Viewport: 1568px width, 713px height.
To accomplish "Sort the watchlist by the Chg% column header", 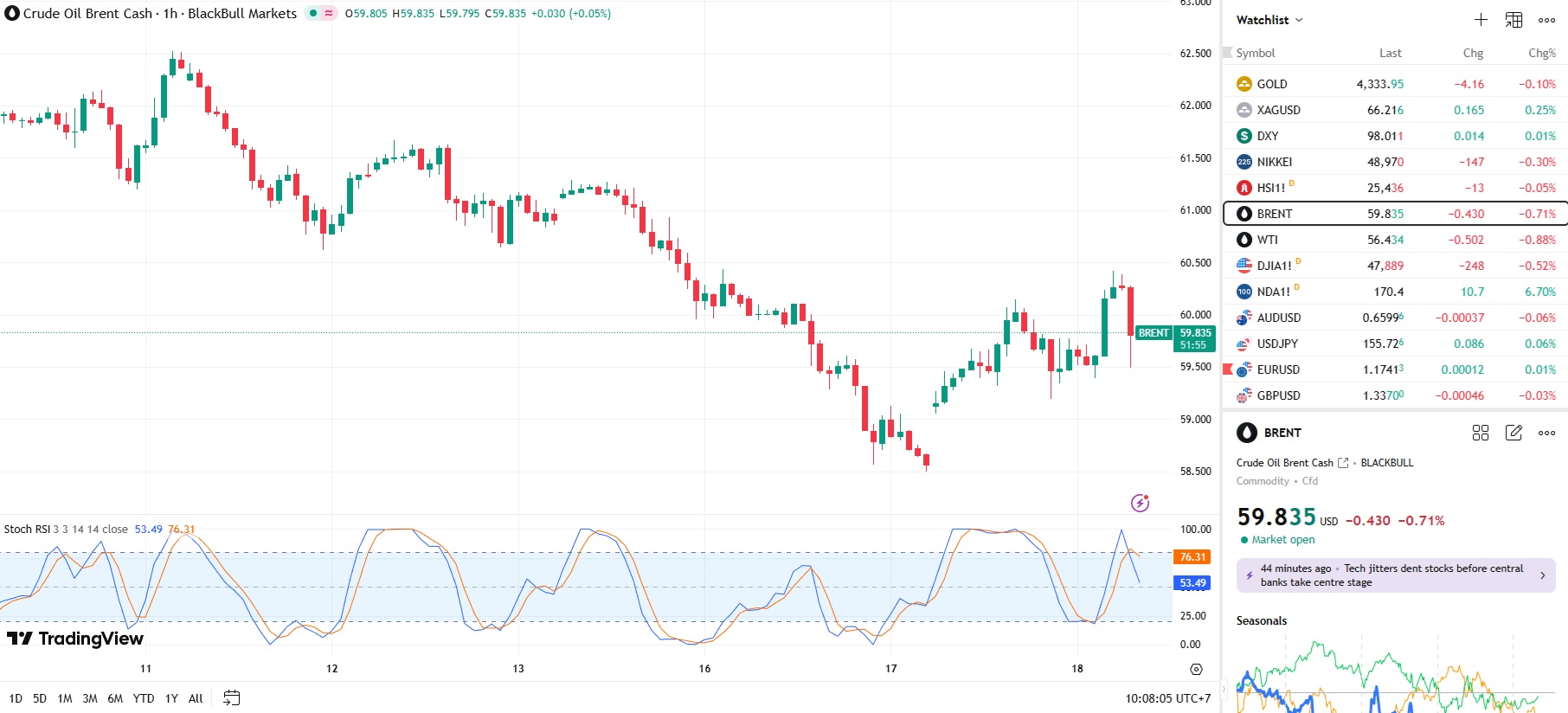I will coord(1541,53).
